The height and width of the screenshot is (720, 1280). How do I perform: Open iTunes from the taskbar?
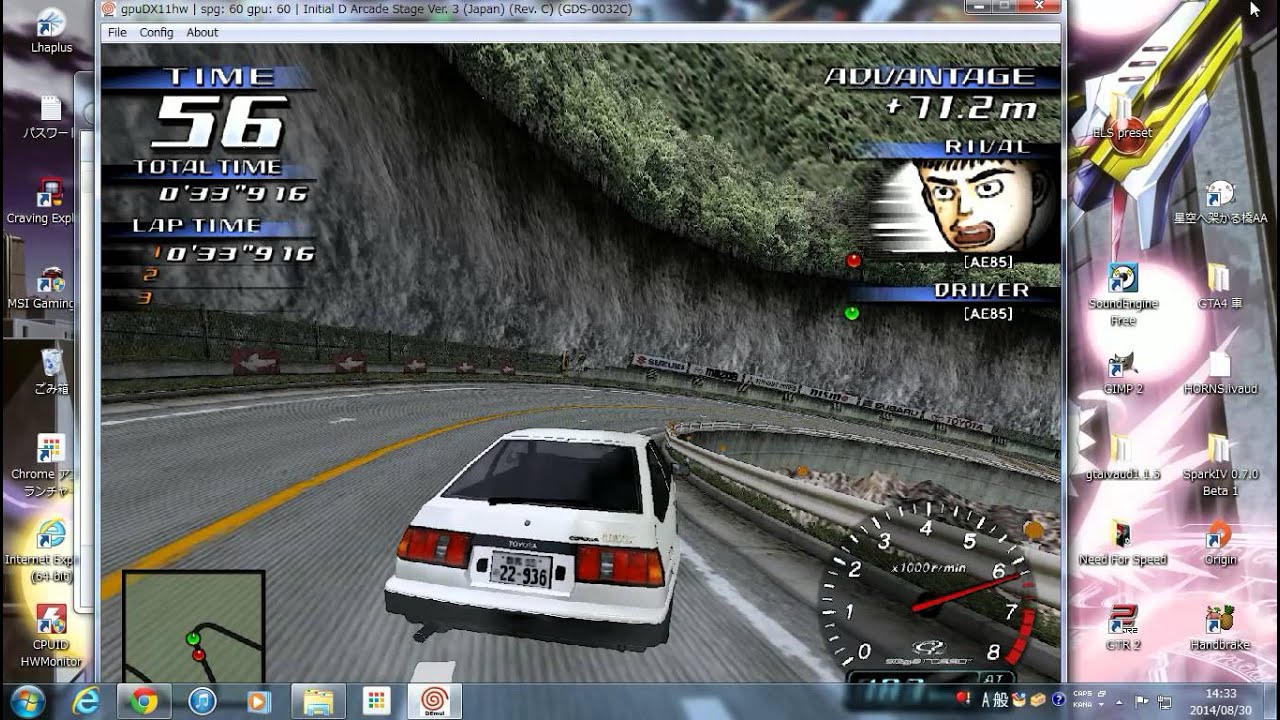pyautogui.click(x=203, y=702)
